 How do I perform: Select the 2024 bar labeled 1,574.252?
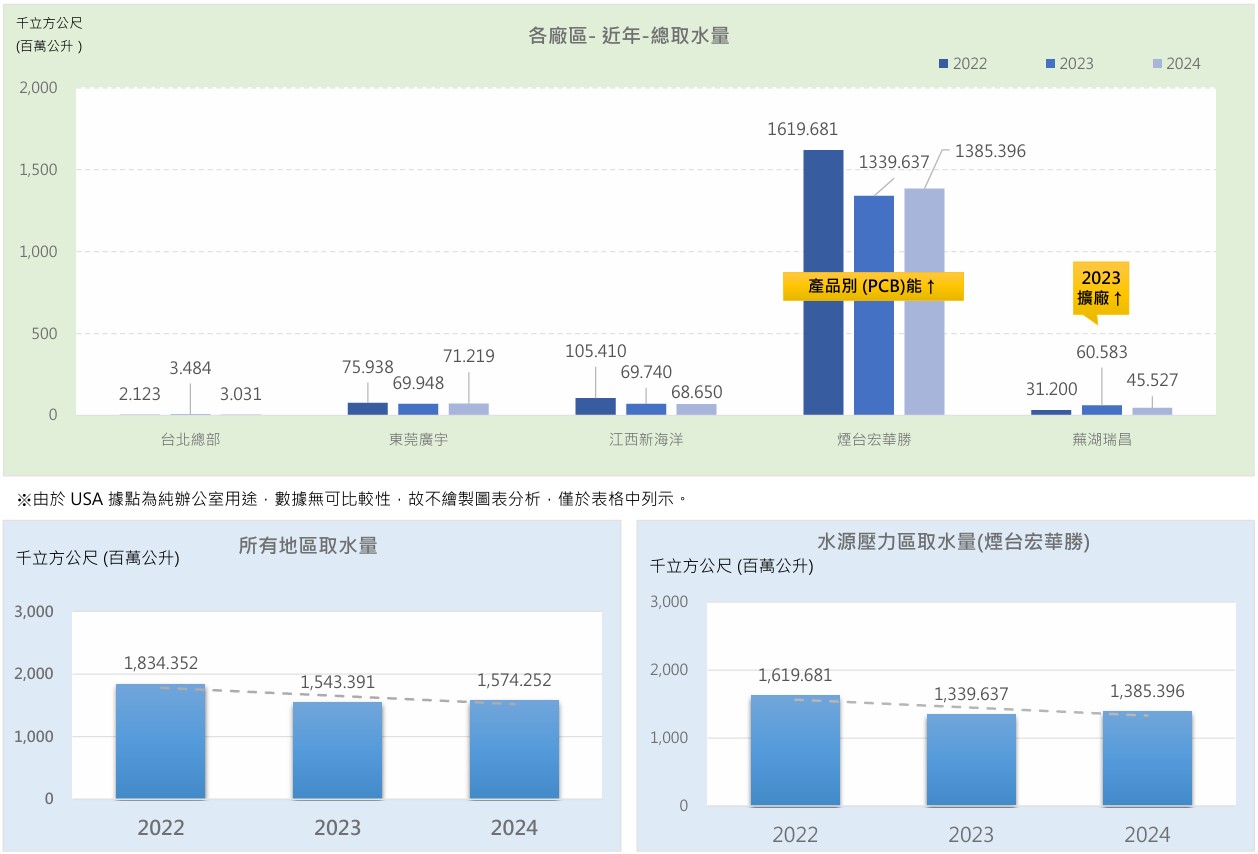click(x=514, y=750)
